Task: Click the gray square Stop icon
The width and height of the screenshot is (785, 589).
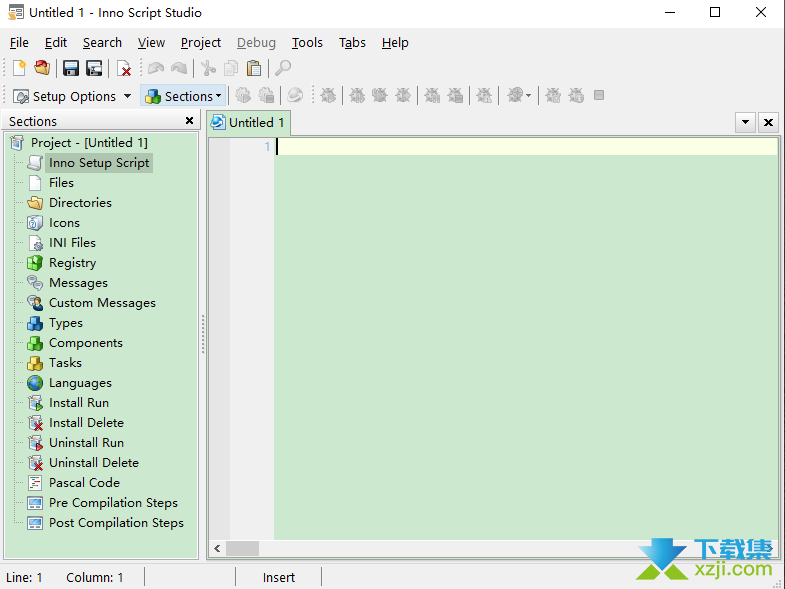Action: [599, 95]
